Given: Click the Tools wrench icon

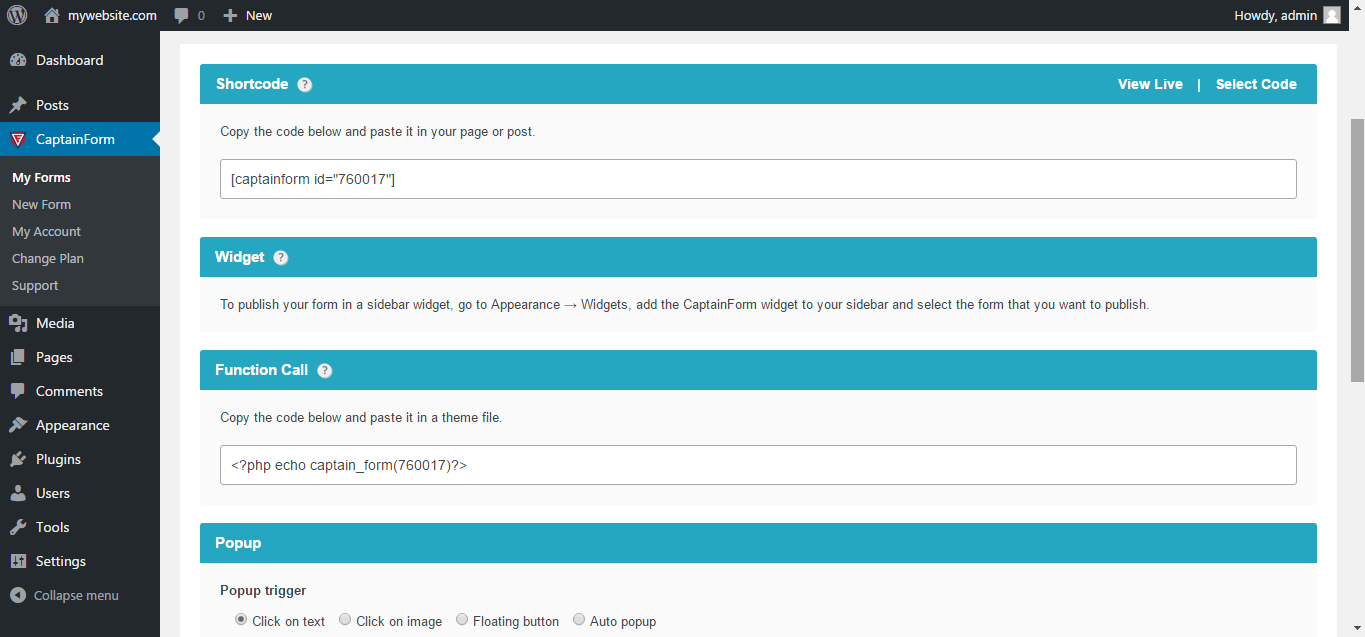Looking at the screenshot, I should tap(18, 527).
